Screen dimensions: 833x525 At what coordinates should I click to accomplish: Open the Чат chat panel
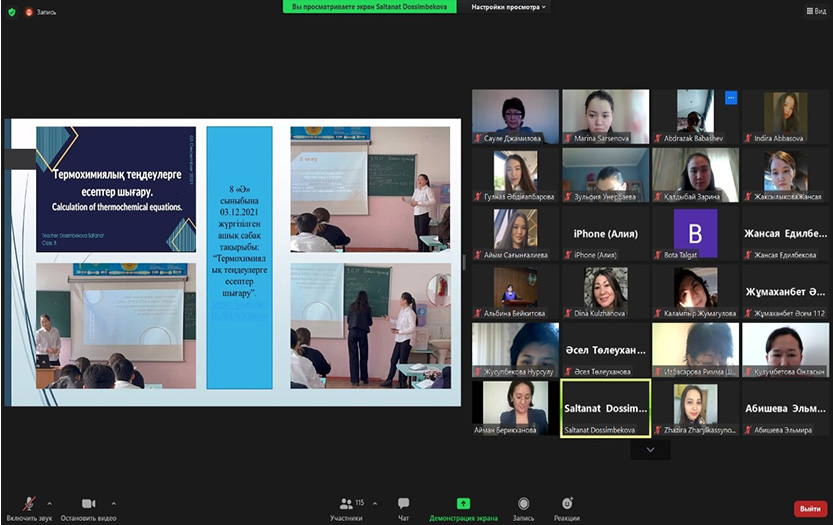tap(404, 504)
